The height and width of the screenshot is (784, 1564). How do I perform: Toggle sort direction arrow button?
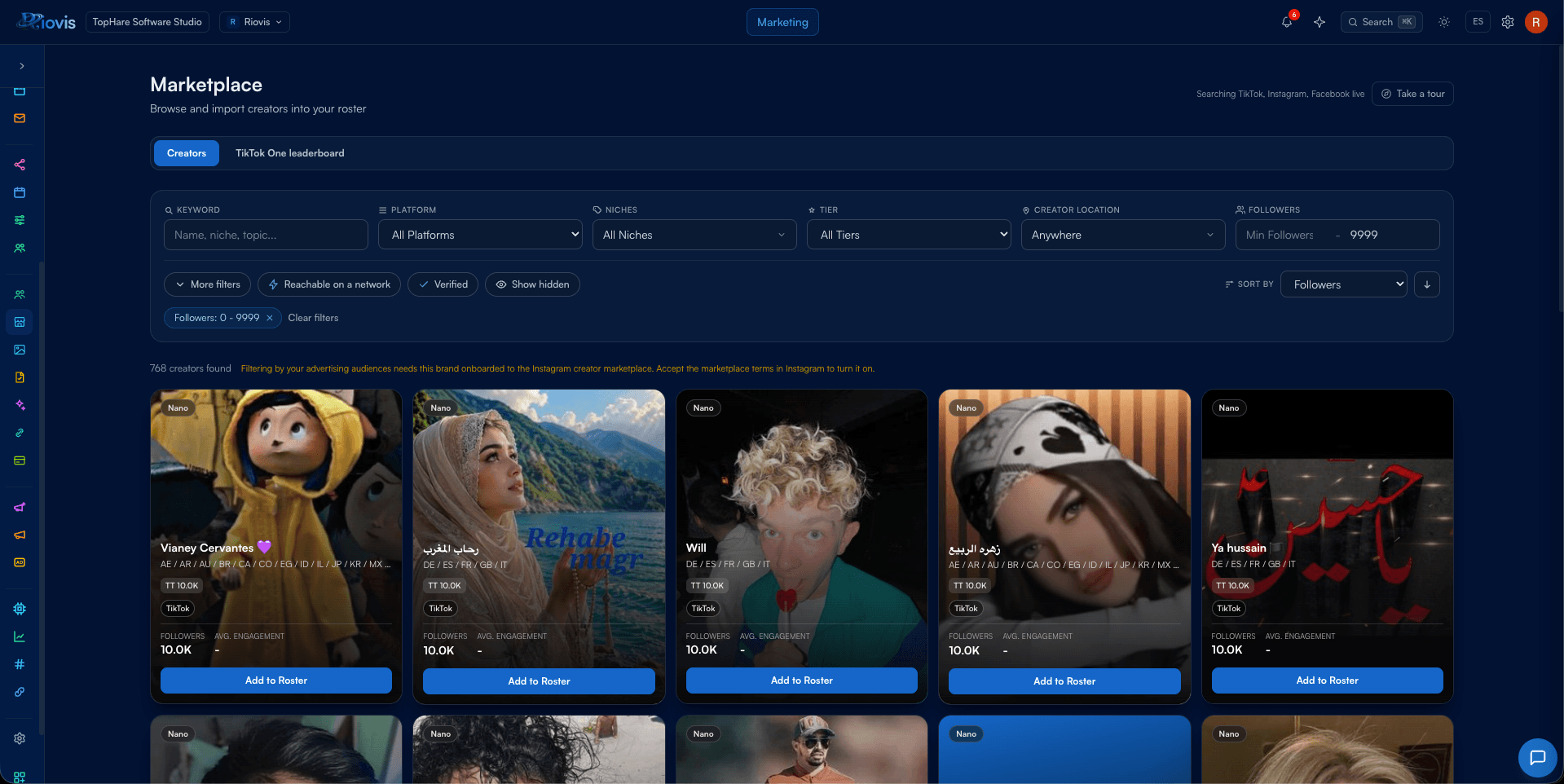coord(1427,284)
